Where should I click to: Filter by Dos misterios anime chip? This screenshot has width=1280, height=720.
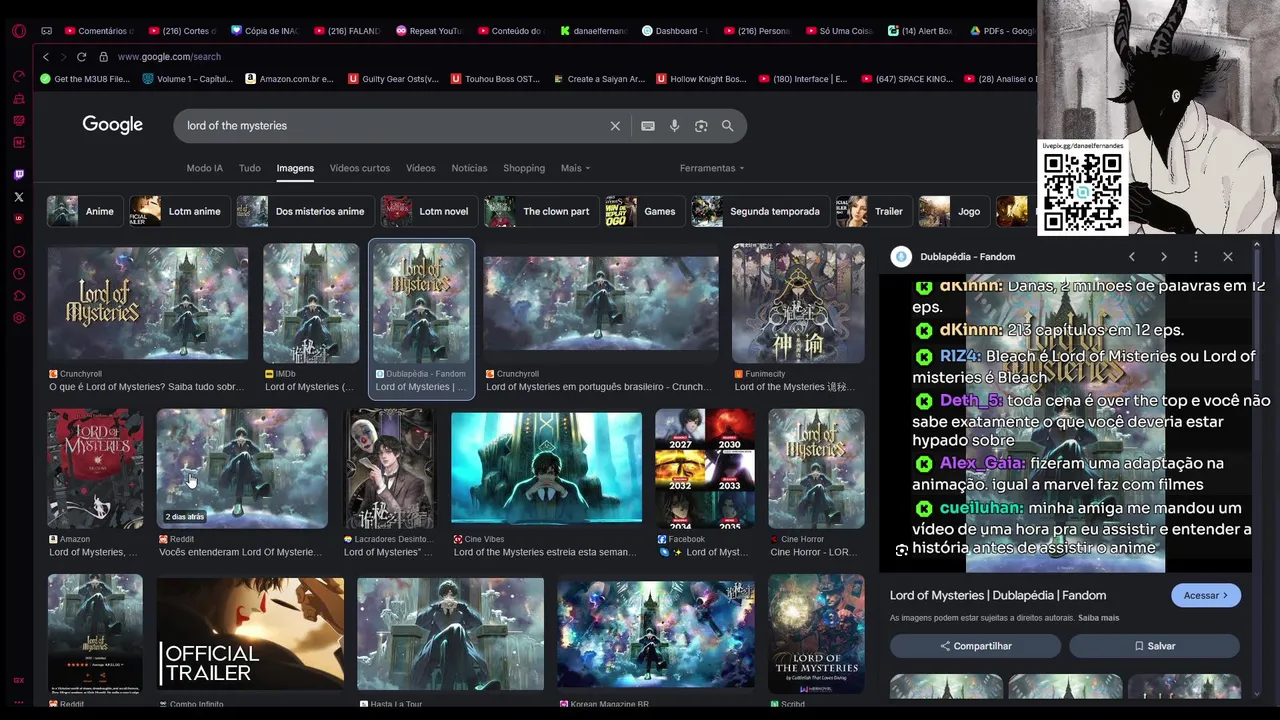[x=303, y=211]
